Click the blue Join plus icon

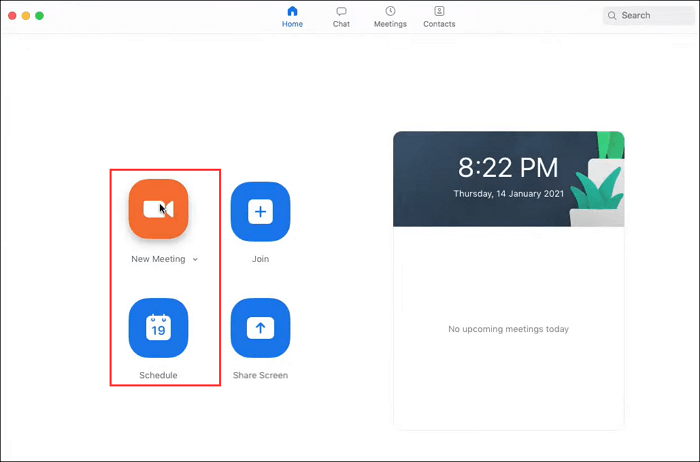(260, 211)
